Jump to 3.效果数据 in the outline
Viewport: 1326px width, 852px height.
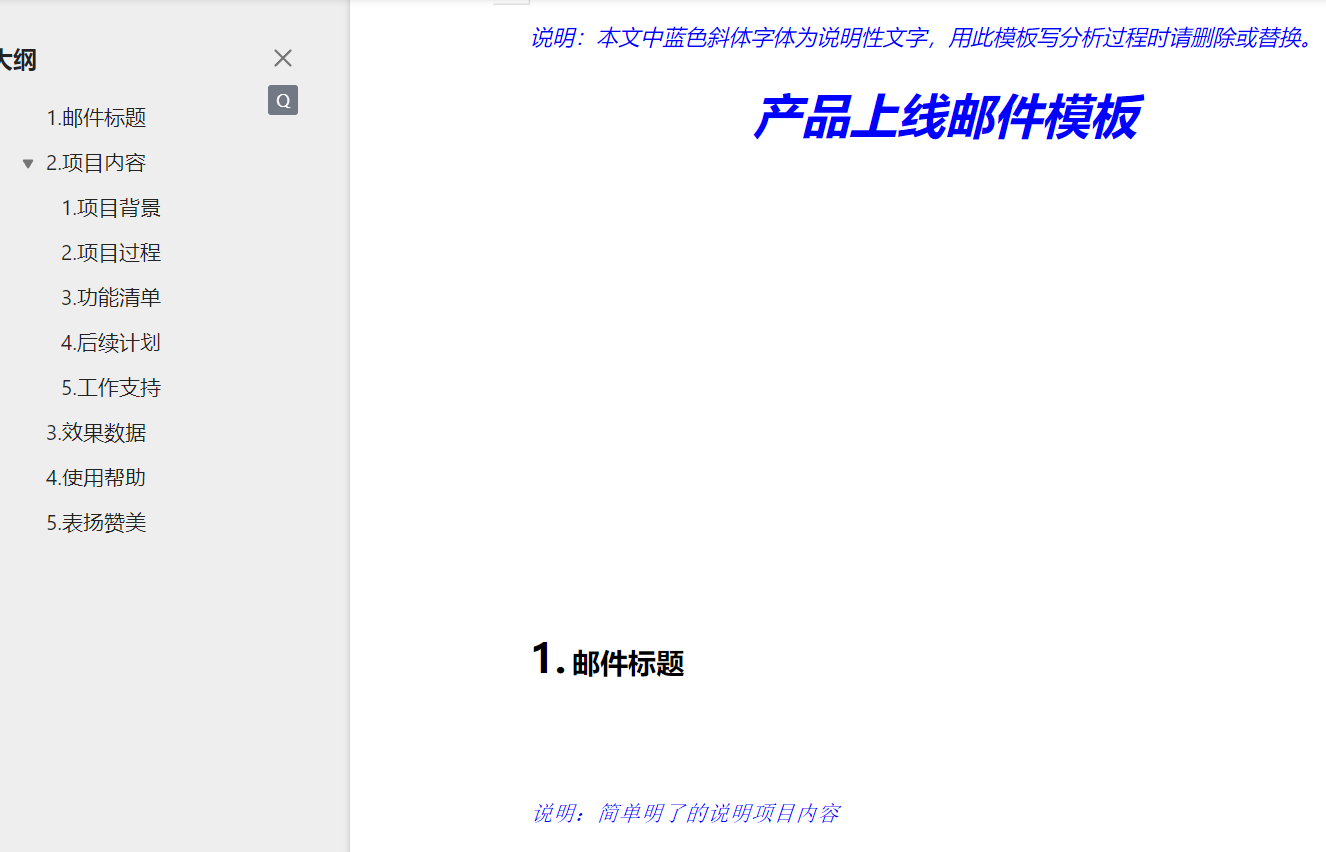[x=96, y=433]
